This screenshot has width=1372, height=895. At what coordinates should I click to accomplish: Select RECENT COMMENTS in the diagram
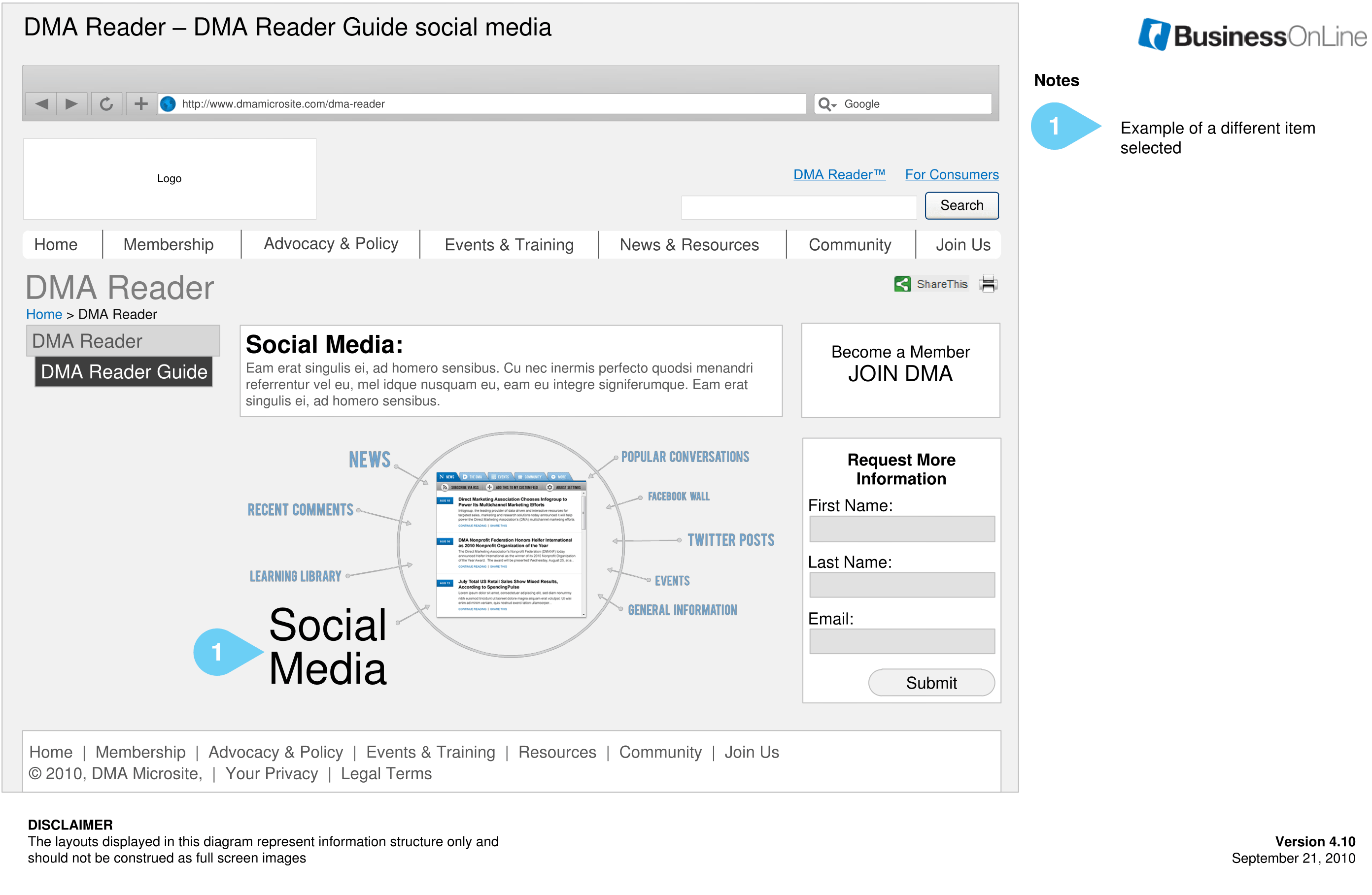tap(300, 509)
